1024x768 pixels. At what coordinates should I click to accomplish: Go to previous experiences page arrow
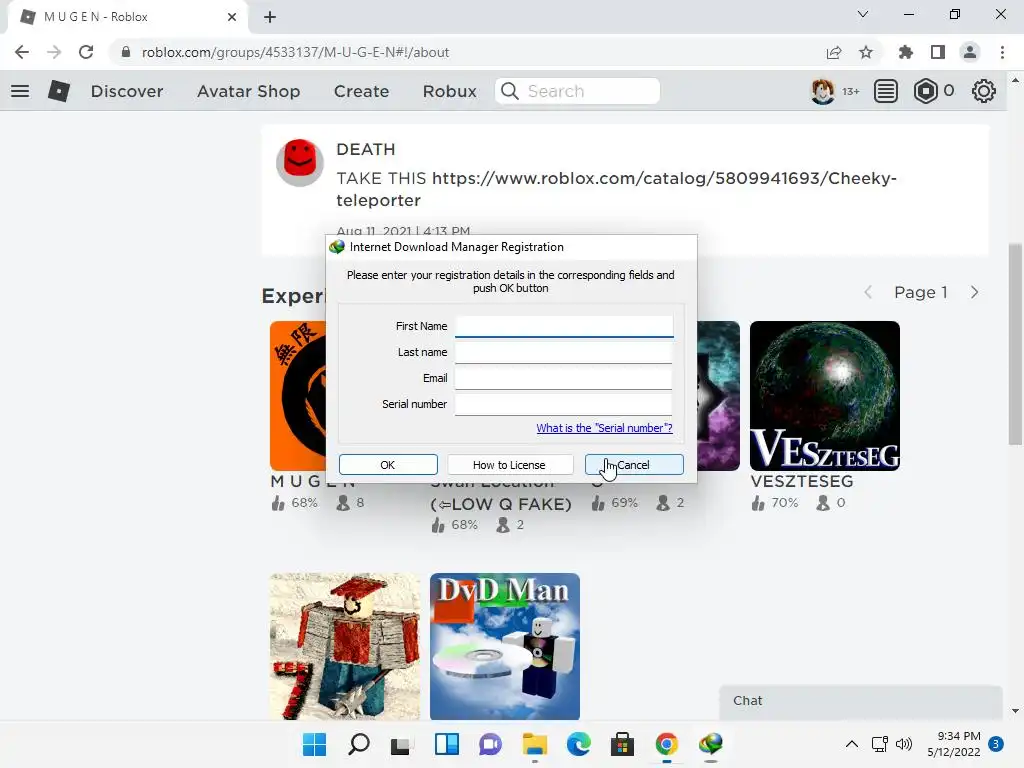[868, 293]
